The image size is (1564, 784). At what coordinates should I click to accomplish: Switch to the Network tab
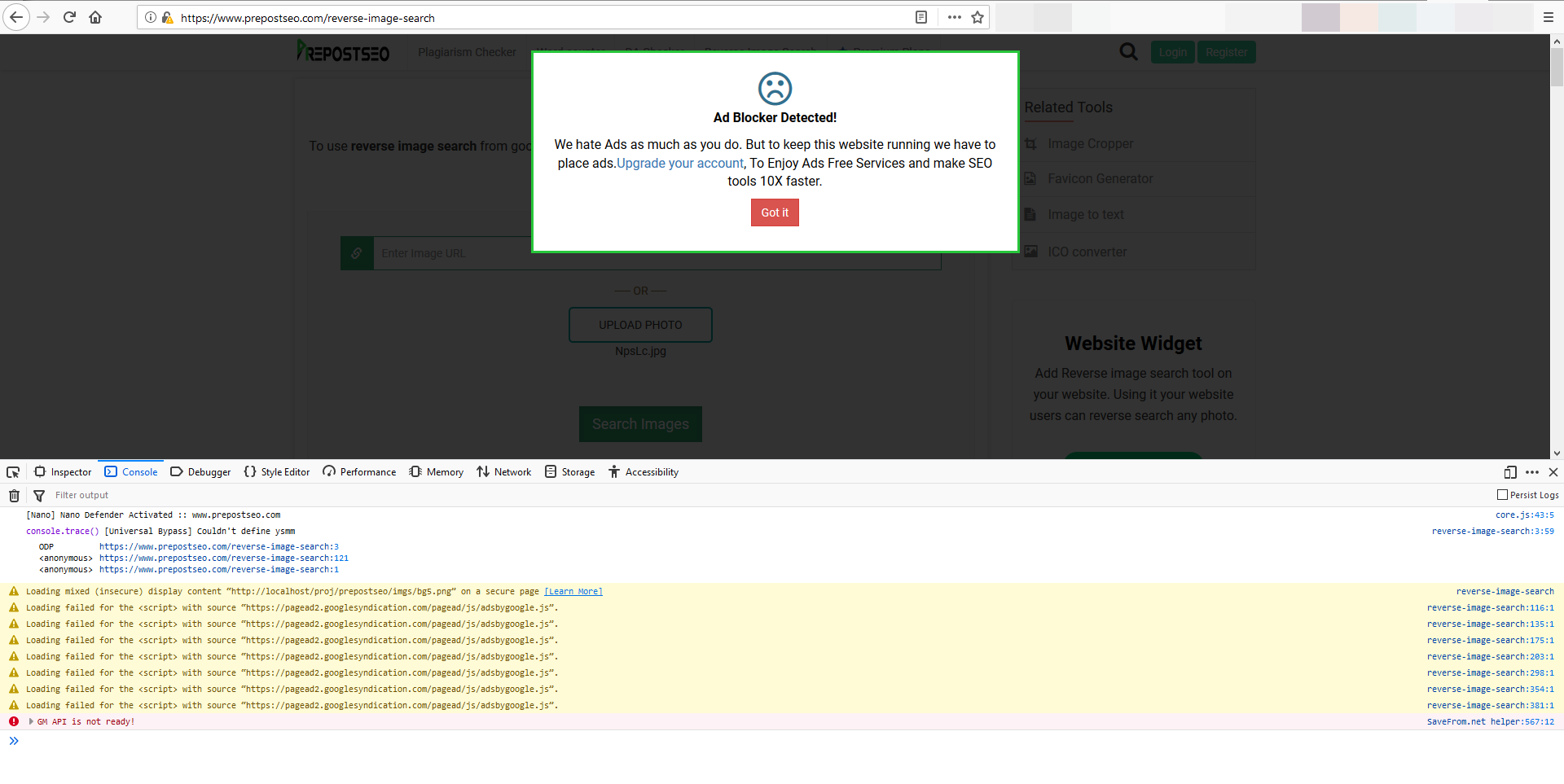(x=503, y=471)
